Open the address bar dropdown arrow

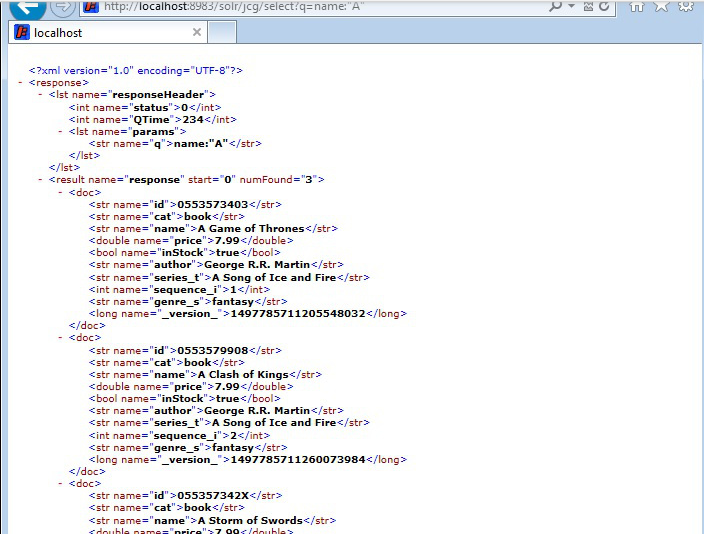coord(572,6)
